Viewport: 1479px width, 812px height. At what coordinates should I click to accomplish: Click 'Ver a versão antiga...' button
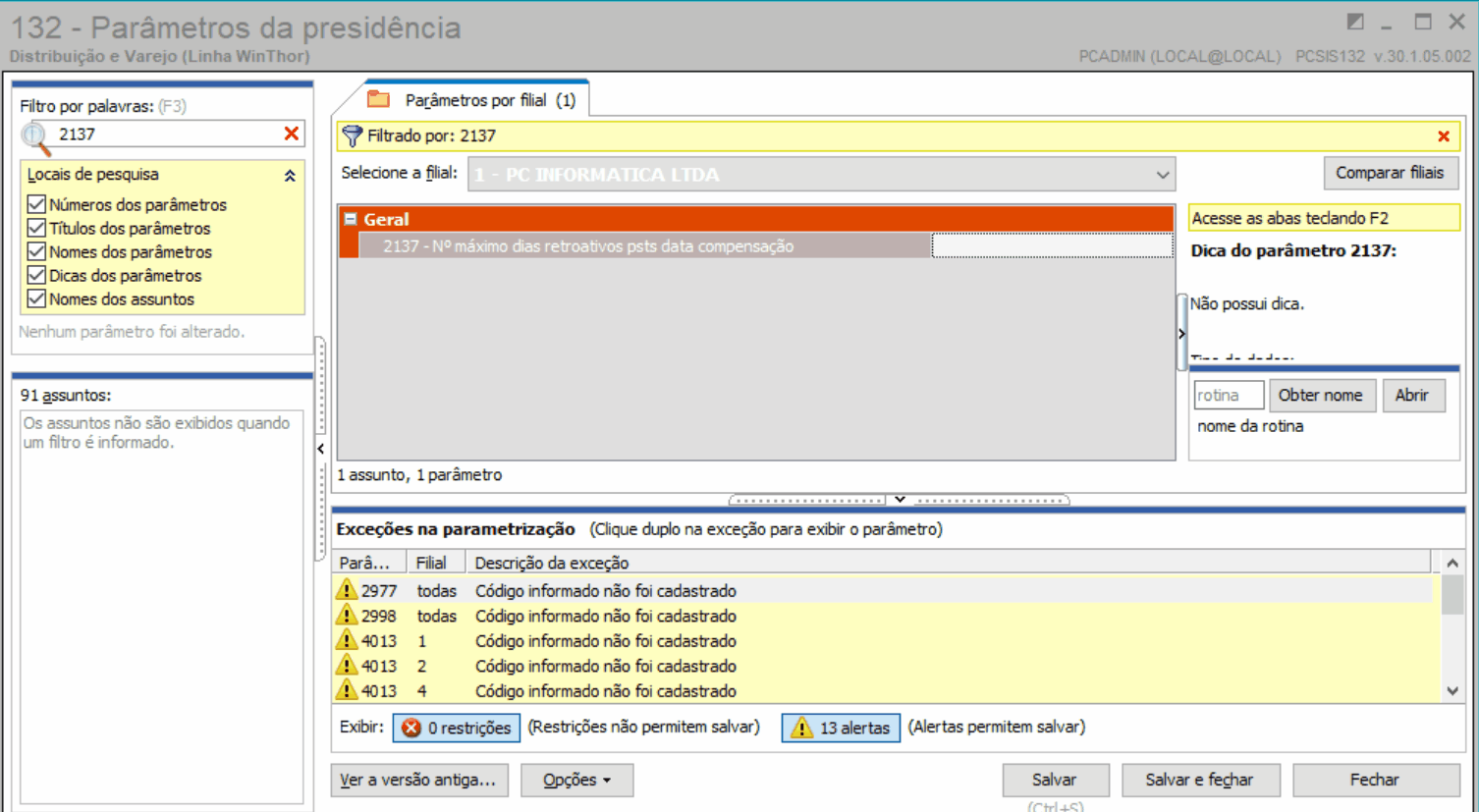[x=419, y=780]
